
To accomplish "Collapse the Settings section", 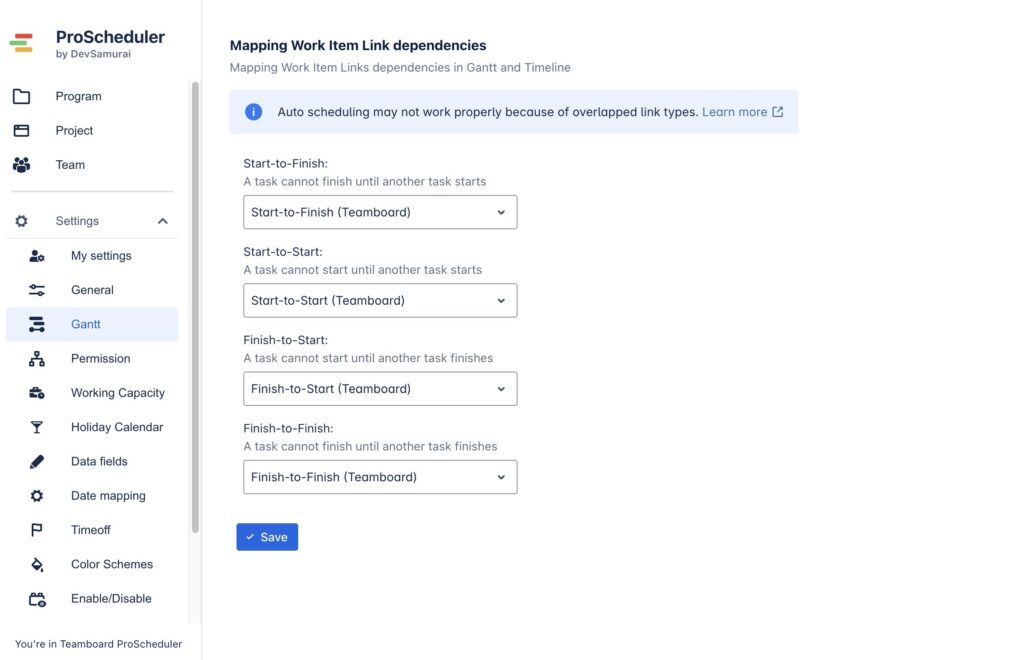I will point(162,220).
